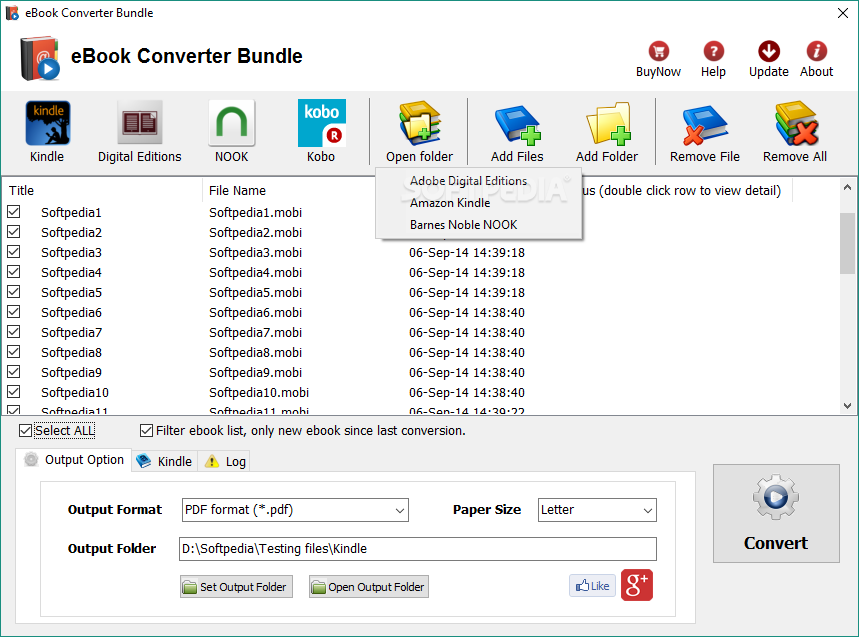Switch to the Log tab
This screenshot has height=637, width=859.
point(225,461)
